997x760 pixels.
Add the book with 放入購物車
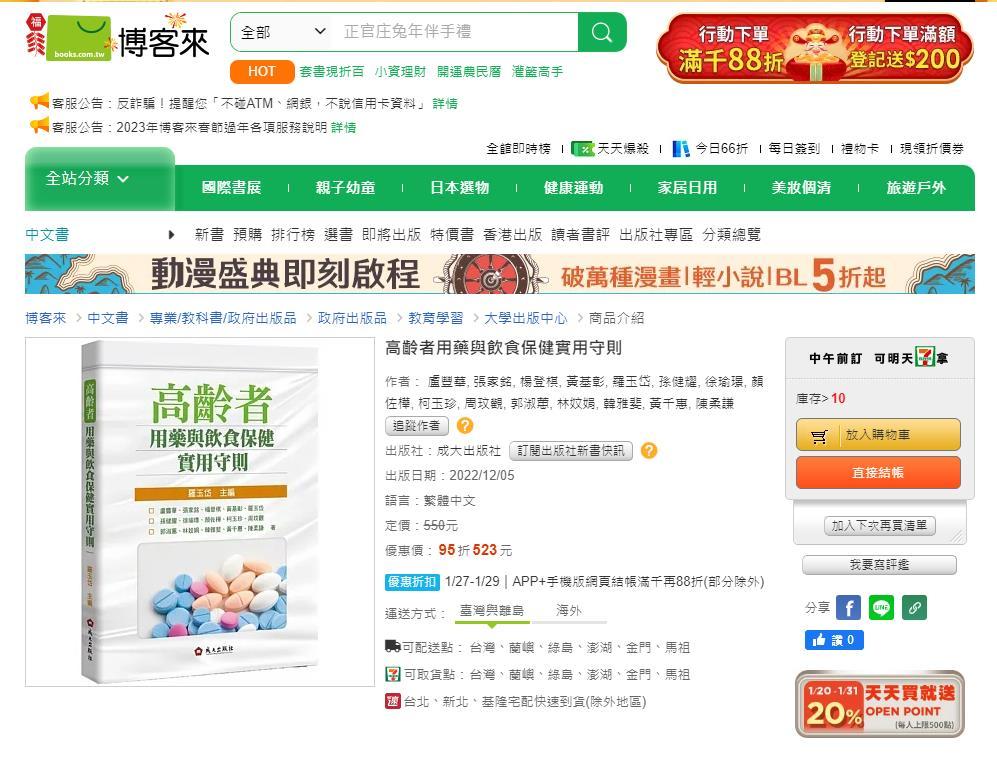click(878, 435)
